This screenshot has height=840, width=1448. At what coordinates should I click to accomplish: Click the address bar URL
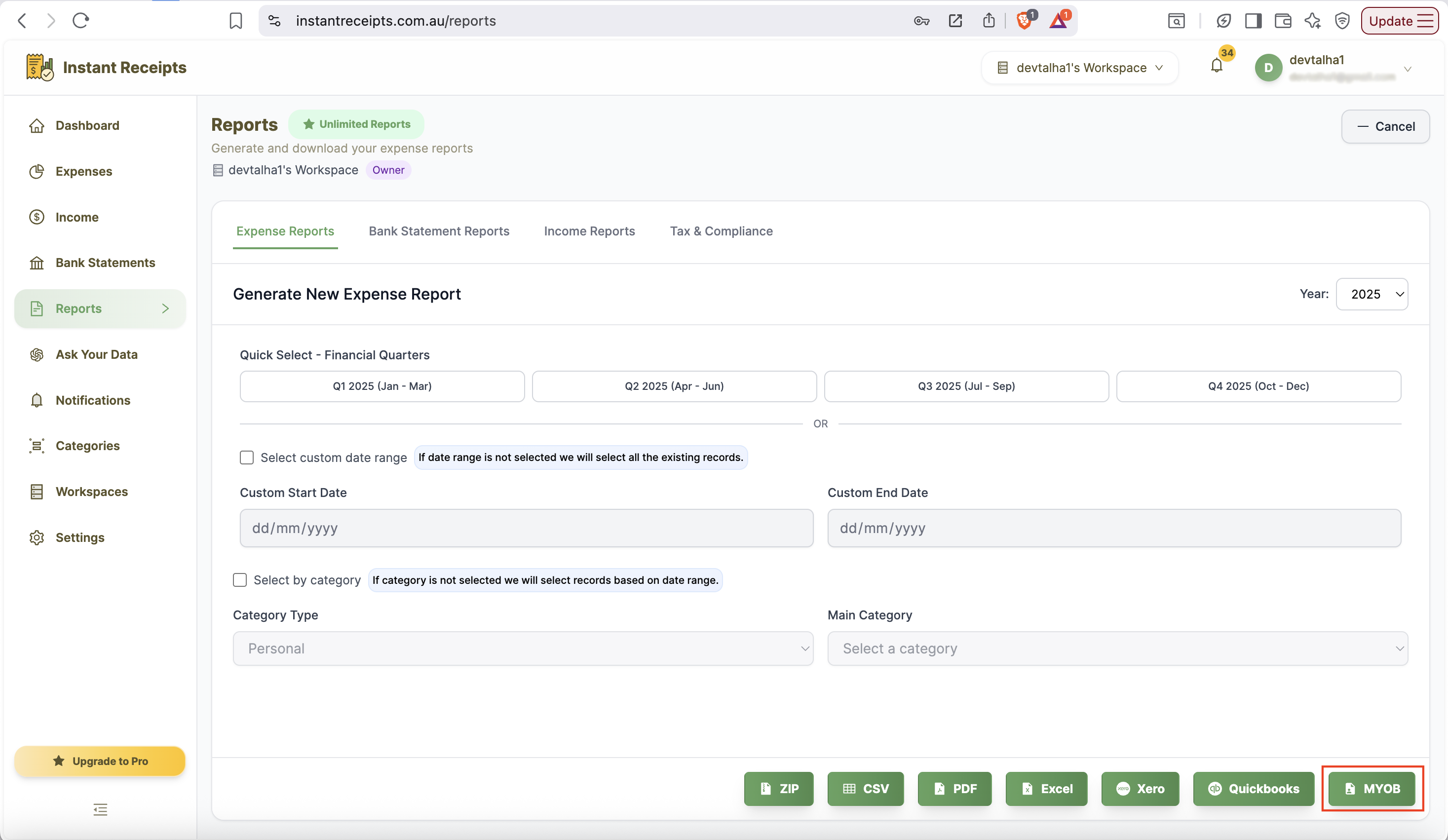tap(396, 21)
